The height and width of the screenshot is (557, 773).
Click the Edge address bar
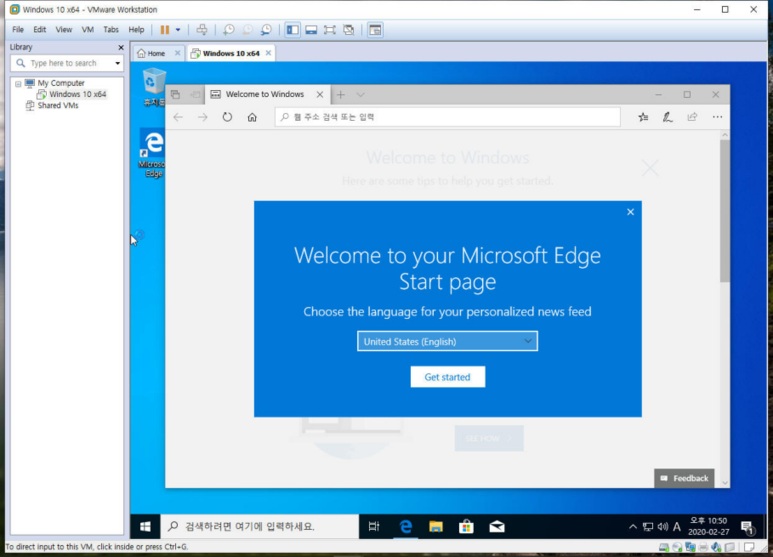pyautogui.click(x=448, y=117)
